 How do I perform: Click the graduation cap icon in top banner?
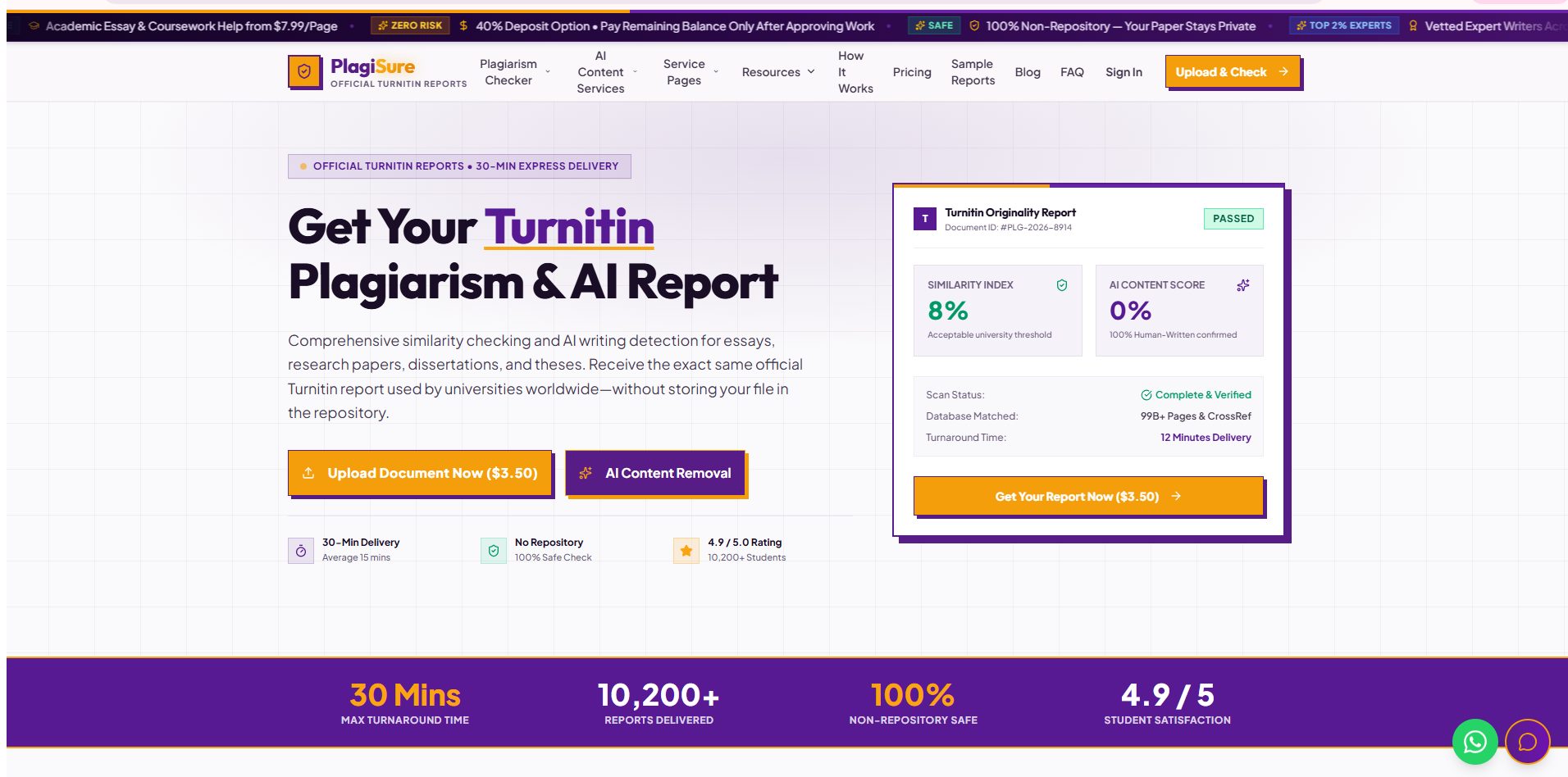tap(34, 26)
